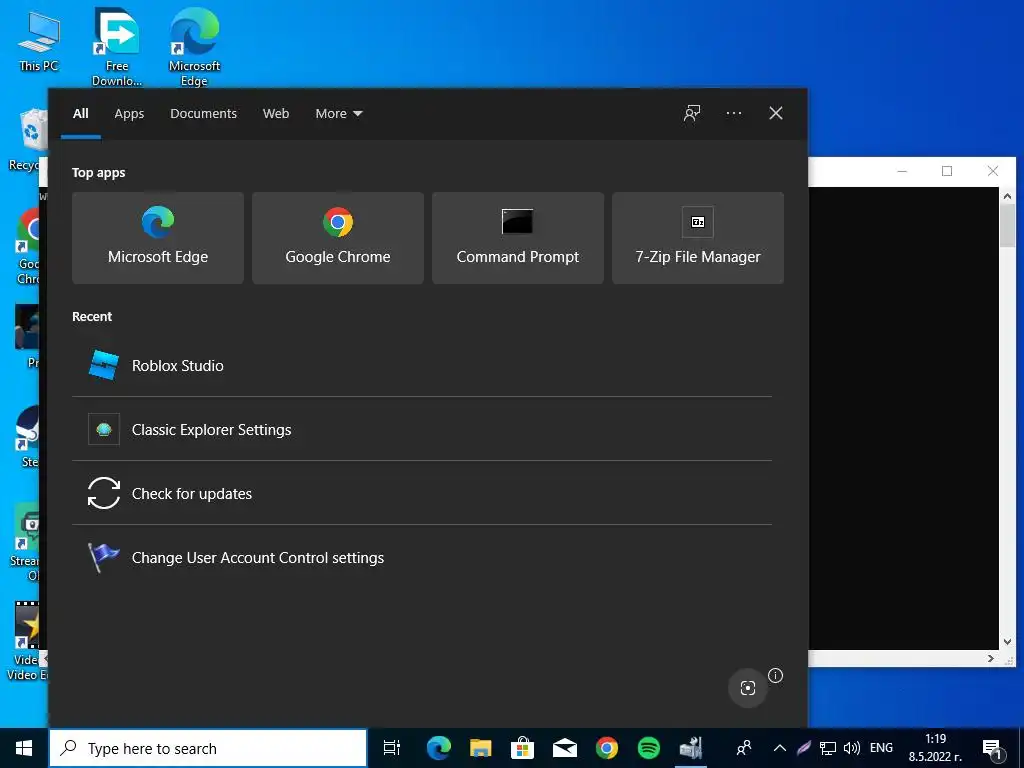Viewport: 1024px width, 768px height.
Task: Switch to the Web search tab
Action: [276, 114]
